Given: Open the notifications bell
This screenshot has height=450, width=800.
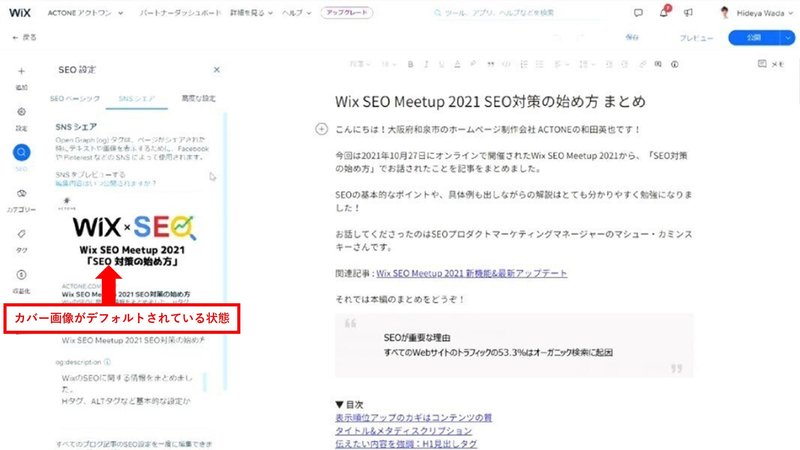Looking at the screenshot, I should 664,12.
